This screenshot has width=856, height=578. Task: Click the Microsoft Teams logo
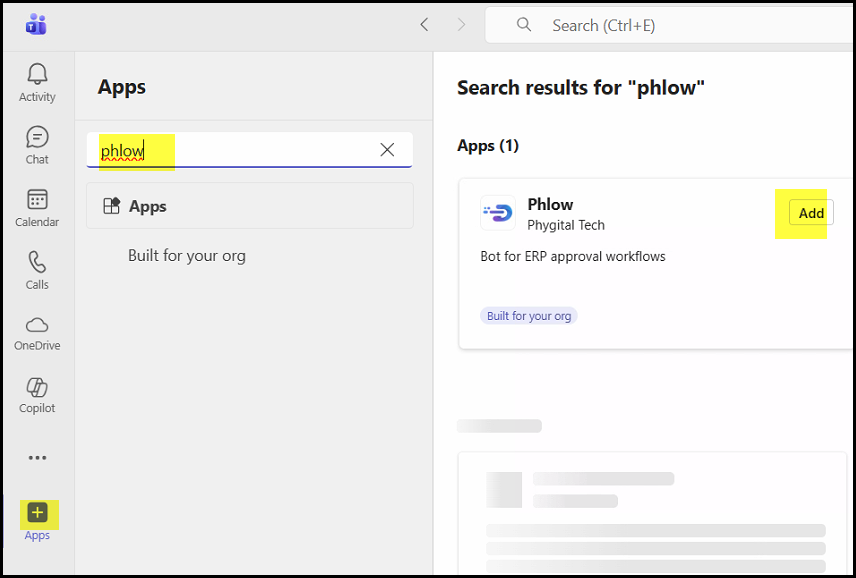coord(36,25)
